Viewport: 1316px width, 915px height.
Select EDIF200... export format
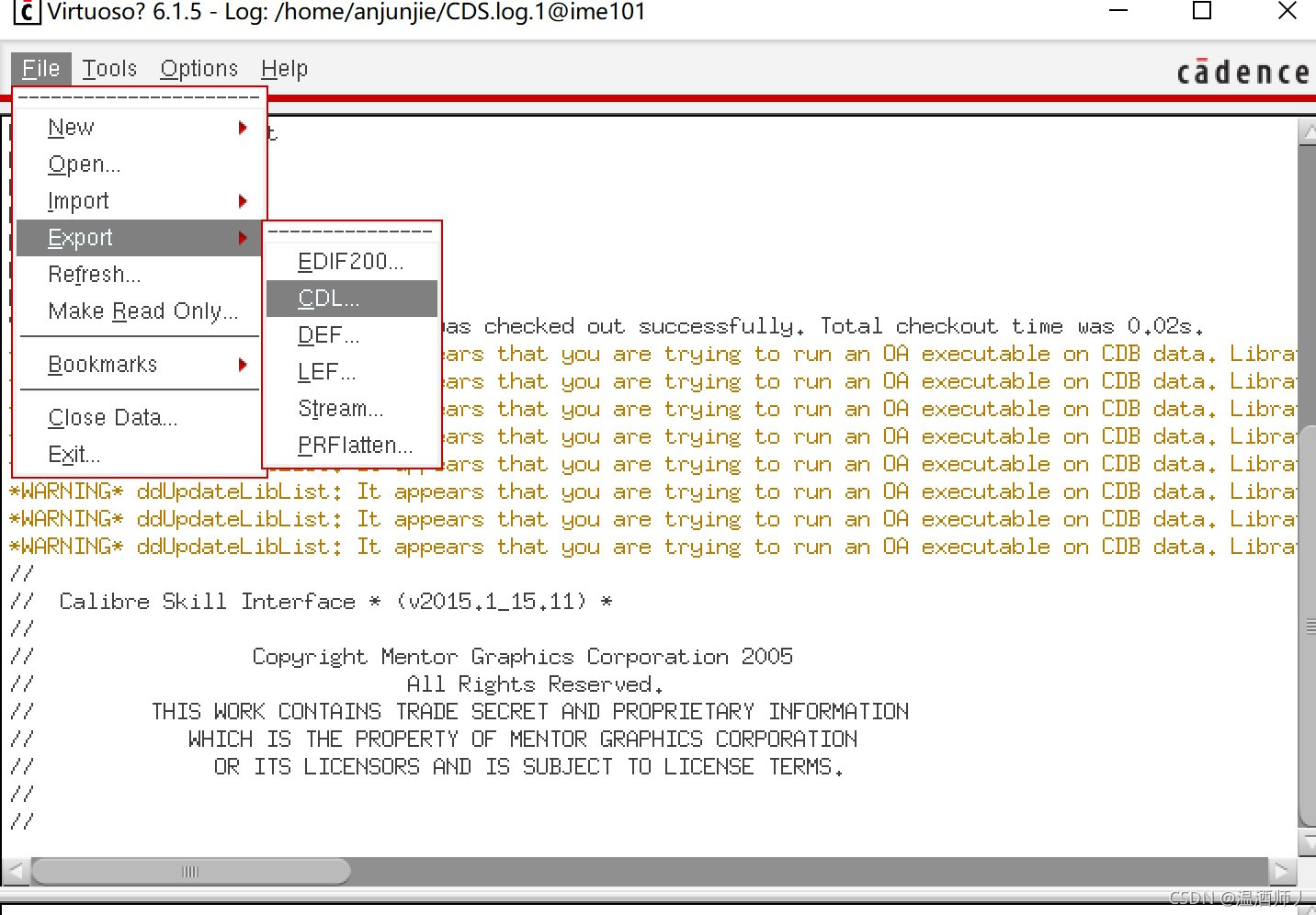tap(350, 261)
